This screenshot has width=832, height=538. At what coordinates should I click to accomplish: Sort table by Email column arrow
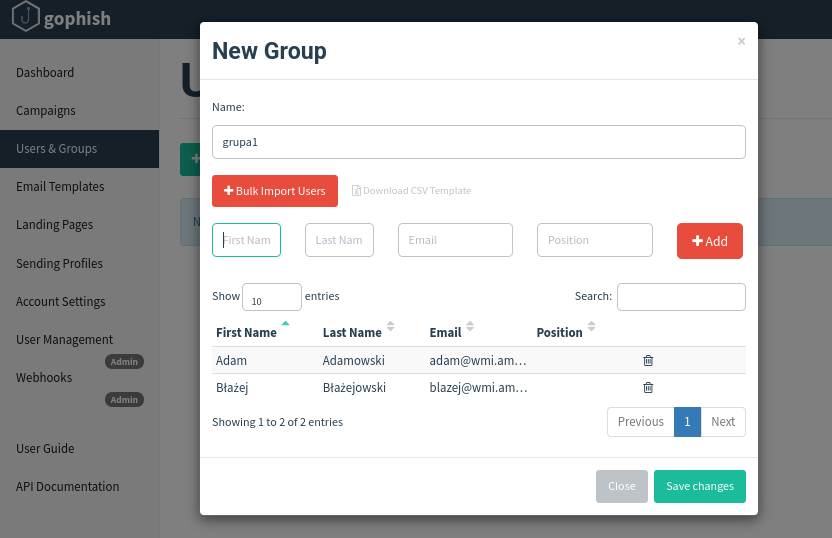click(470, 327)
